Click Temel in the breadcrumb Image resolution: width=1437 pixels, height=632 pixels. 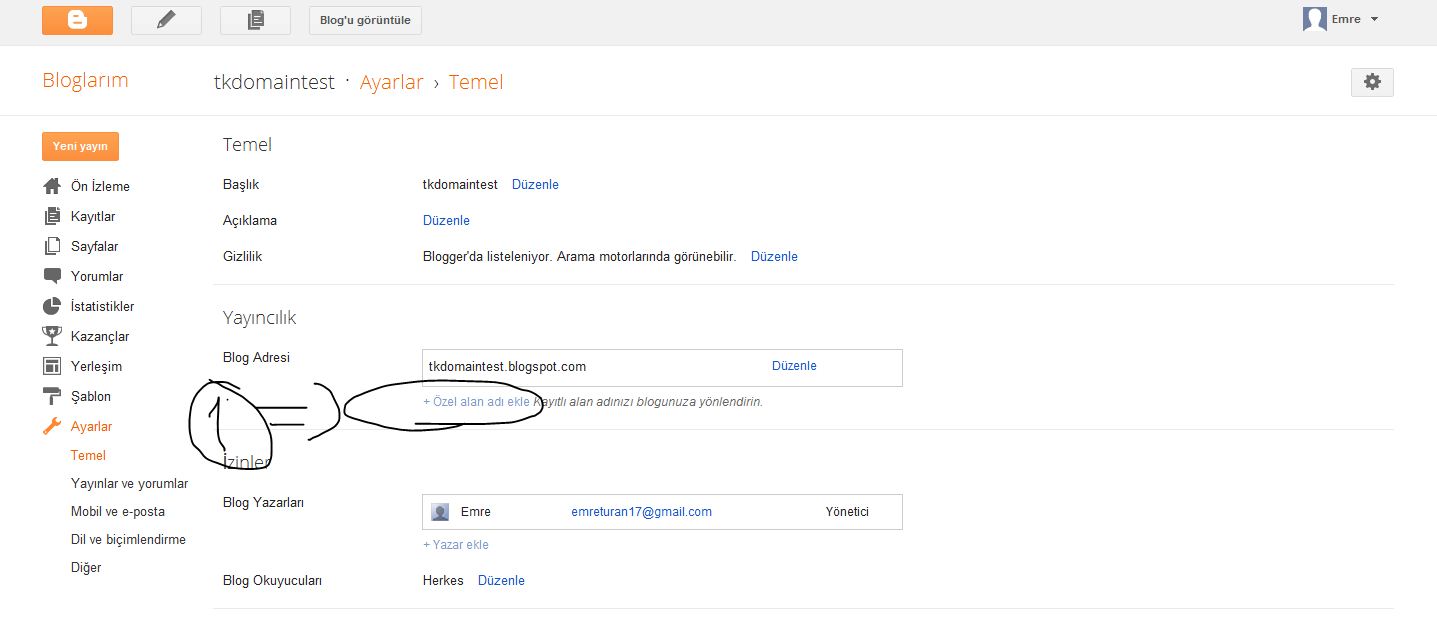(476, 82)
